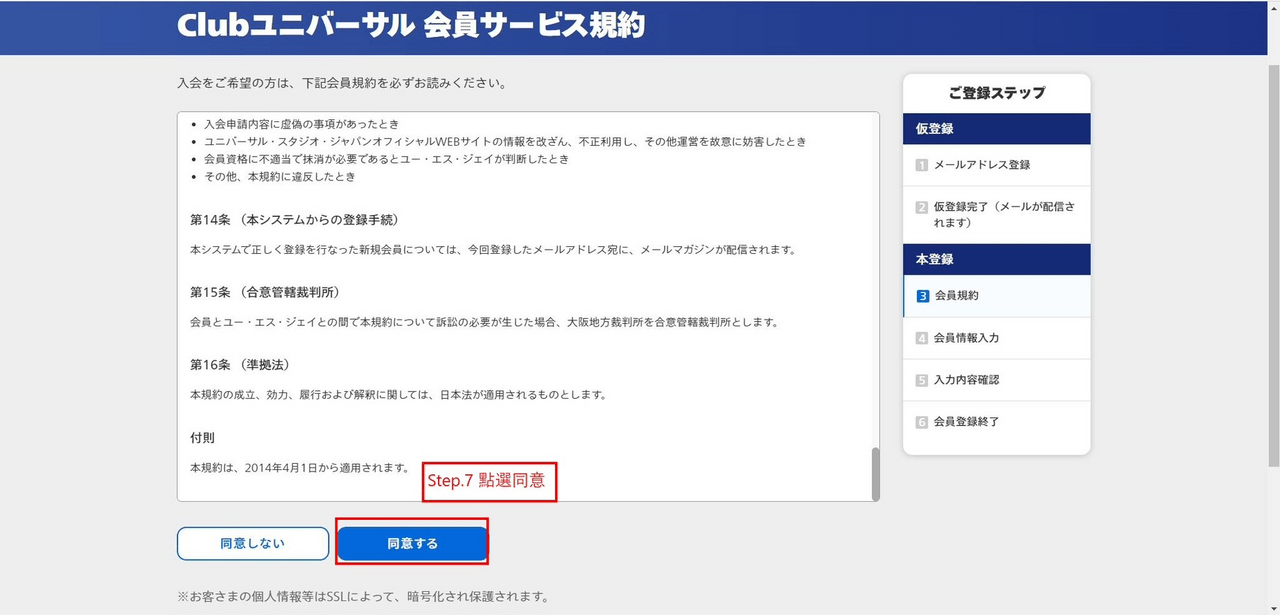Click the 本規約は、2014年4月1日から適用されます text
This screenshot has height=615, width=1280.
(300, 467)
